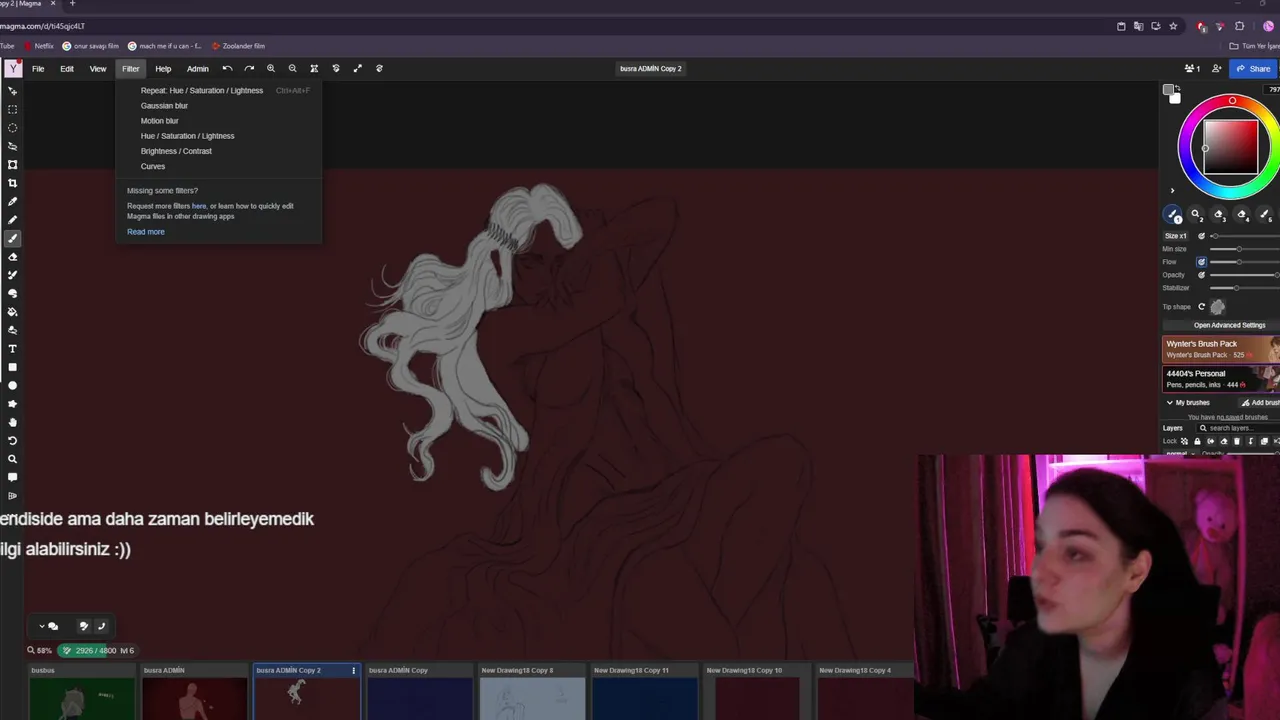This screenshot has height=720, width=1280.
Task: Open the File menu
Action: pyautogui.click(x=38, y=69)
